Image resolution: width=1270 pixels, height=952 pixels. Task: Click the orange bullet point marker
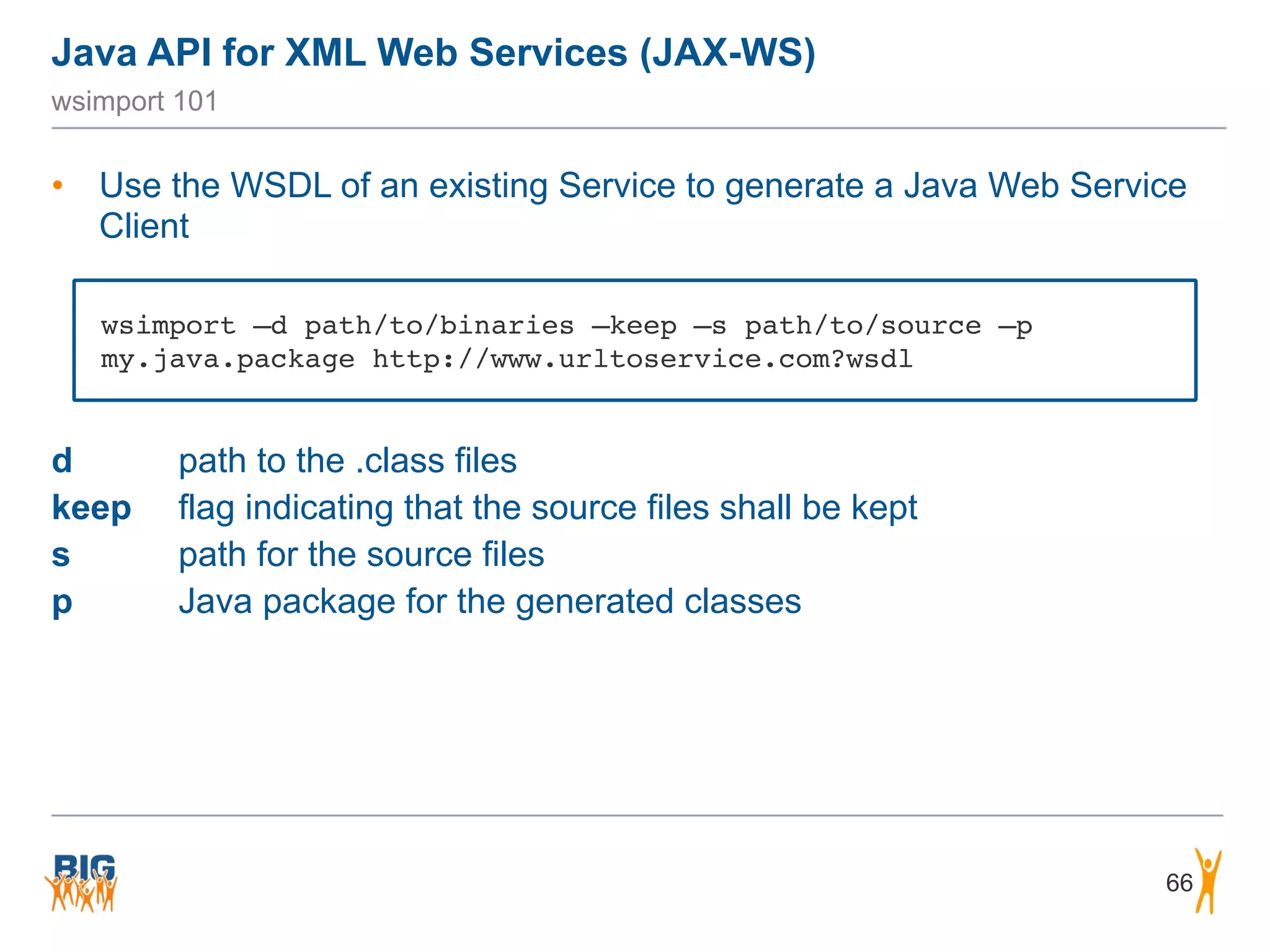coord(58,185)
